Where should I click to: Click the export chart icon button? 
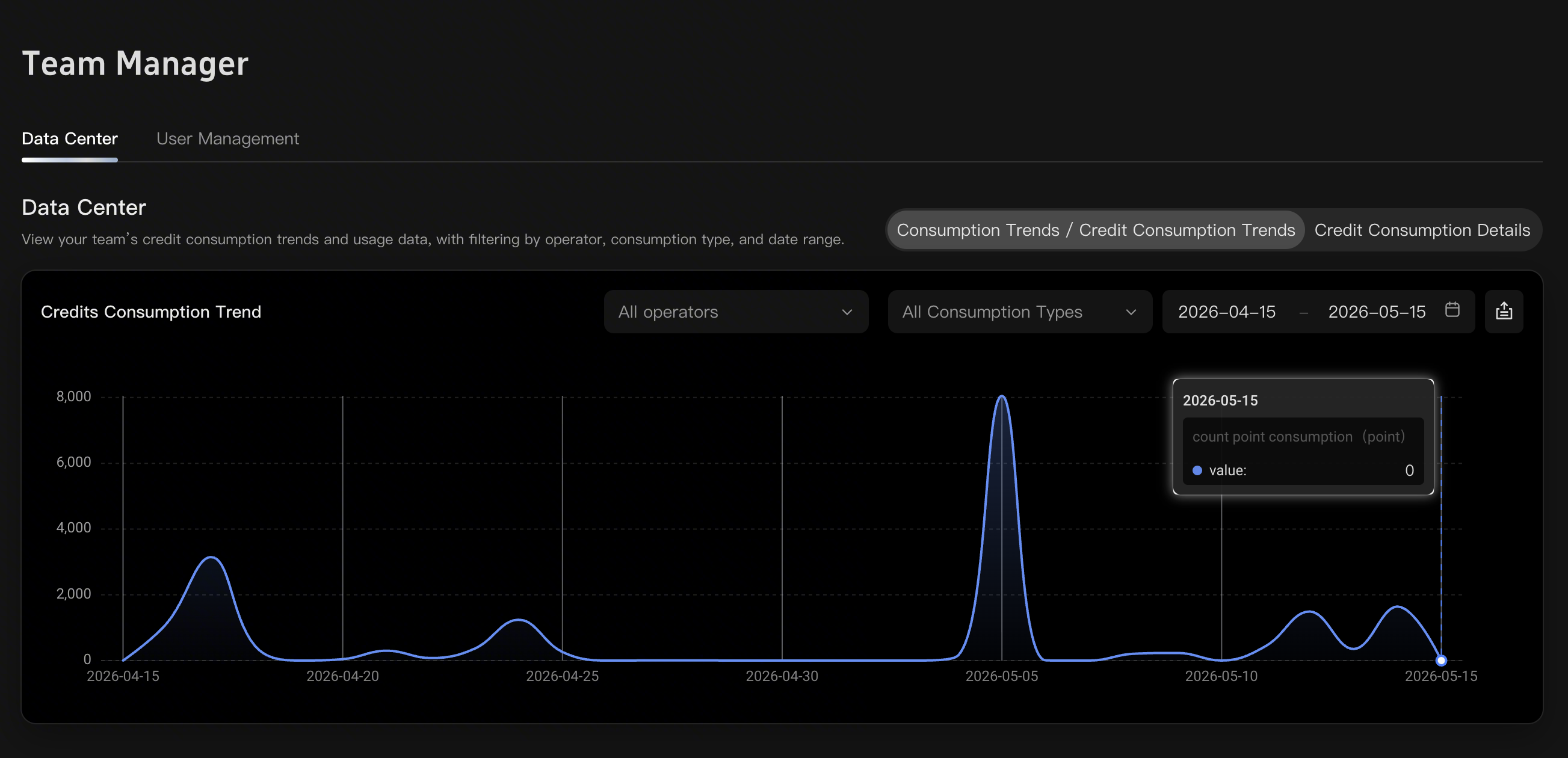point(1504,311)
